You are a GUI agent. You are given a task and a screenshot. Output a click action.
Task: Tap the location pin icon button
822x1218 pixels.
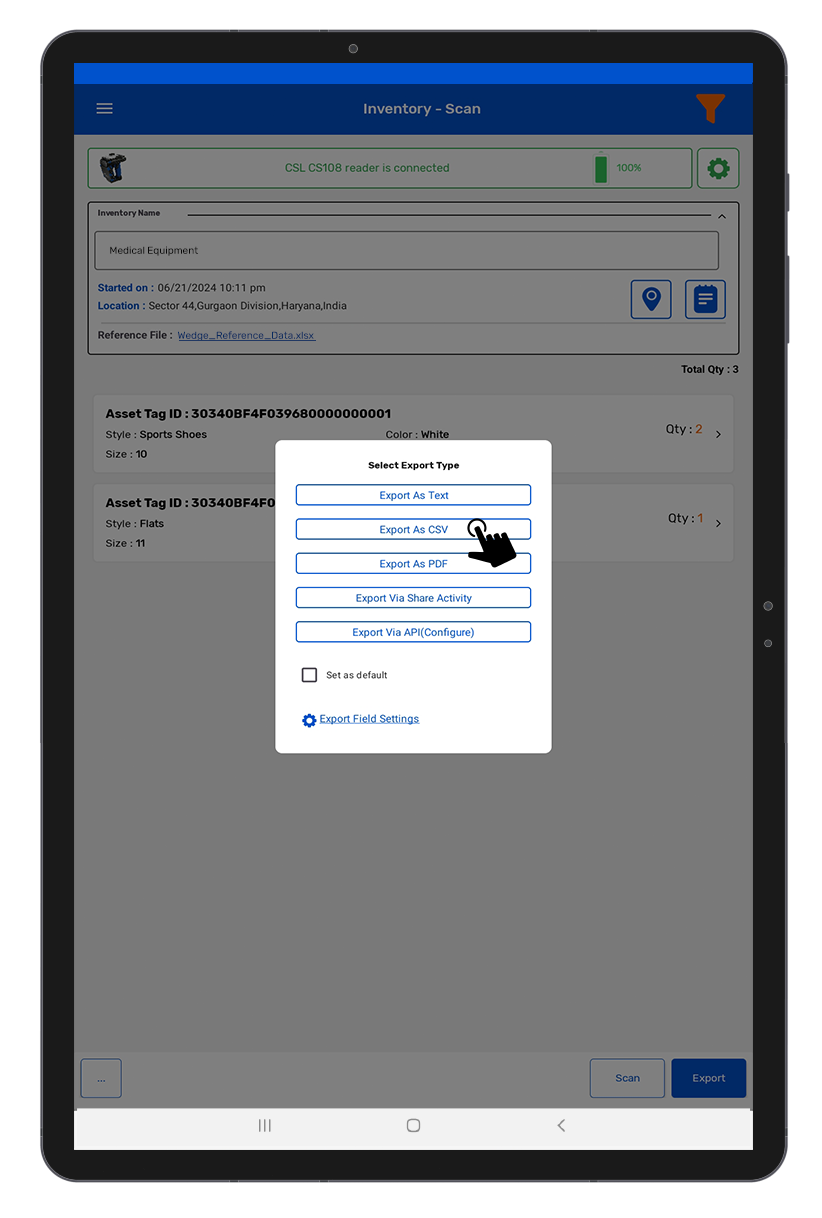click(651, 299)
